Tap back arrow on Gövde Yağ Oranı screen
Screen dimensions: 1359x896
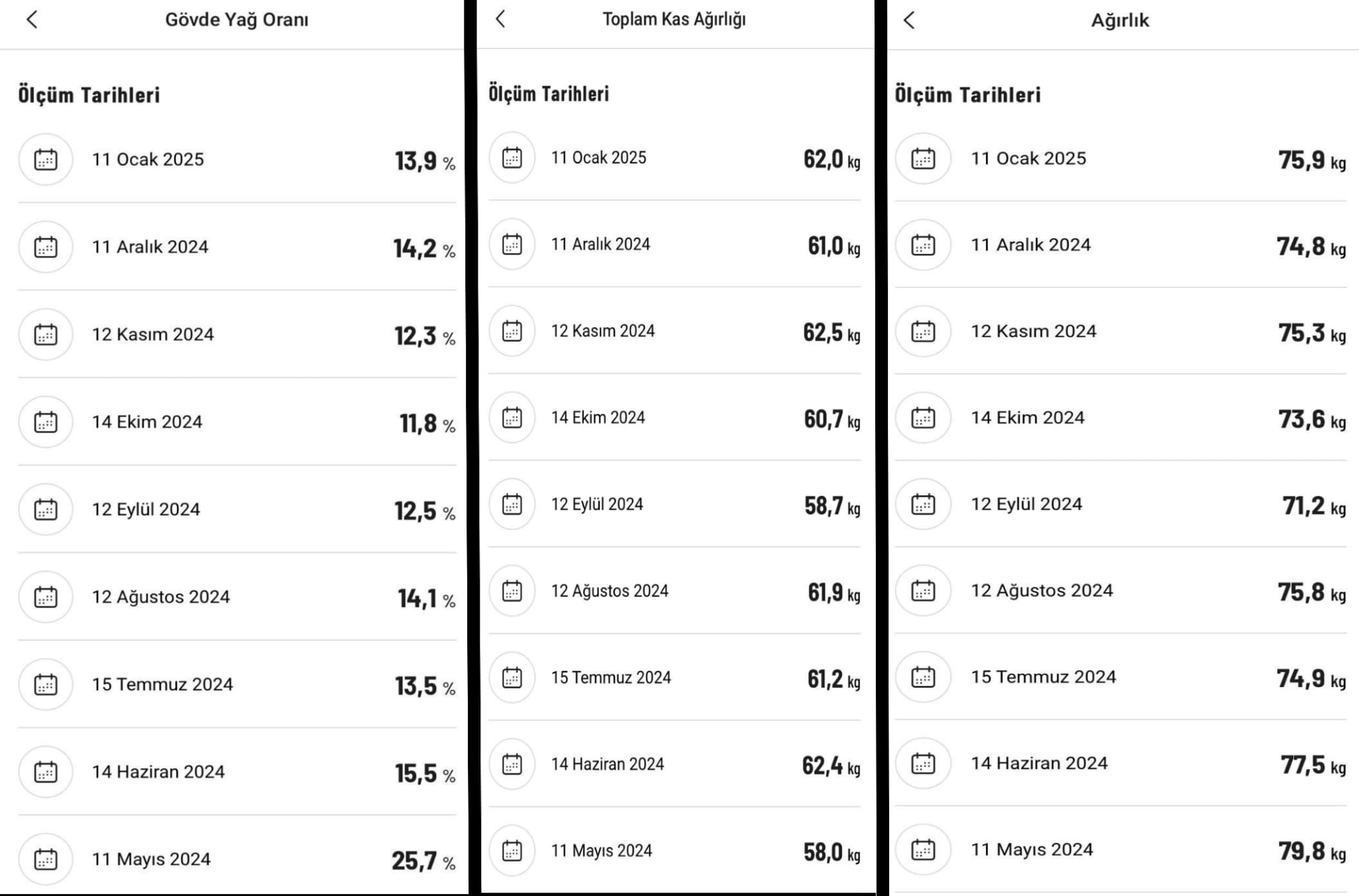pos(32,20)
